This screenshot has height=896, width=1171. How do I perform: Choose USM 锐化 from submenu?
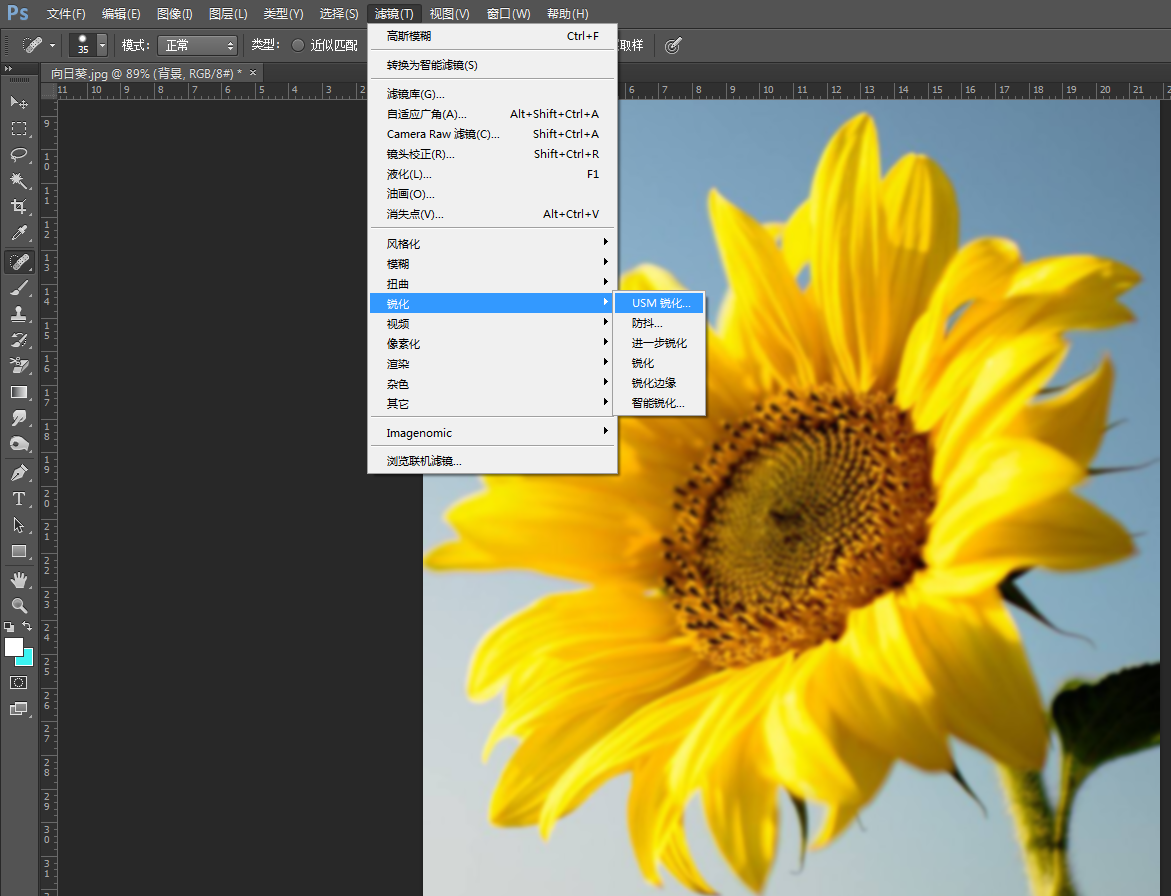coord(659,303)
